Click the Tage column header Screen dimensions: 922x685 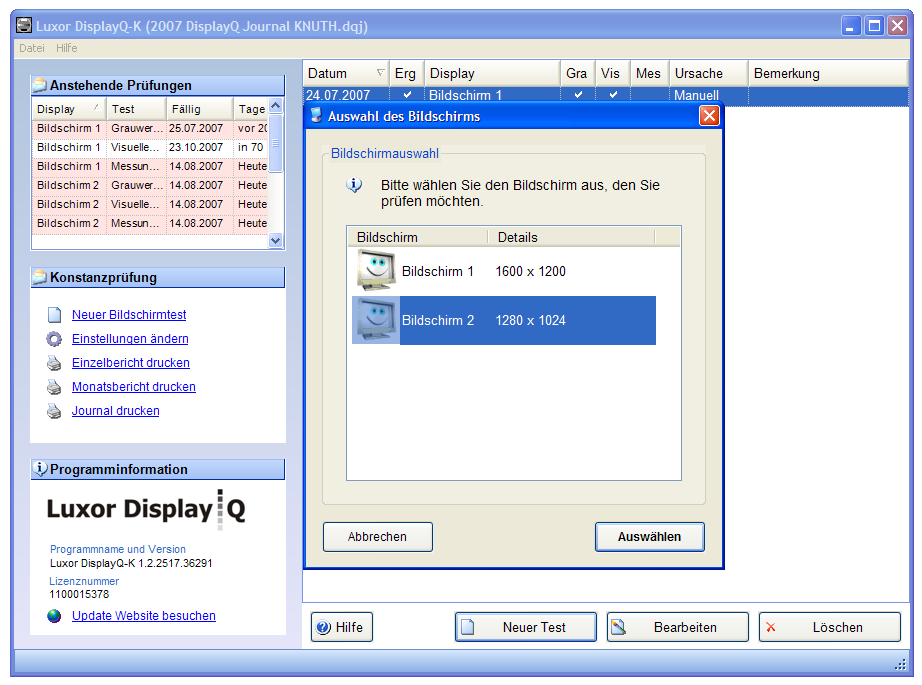(251, 109)
